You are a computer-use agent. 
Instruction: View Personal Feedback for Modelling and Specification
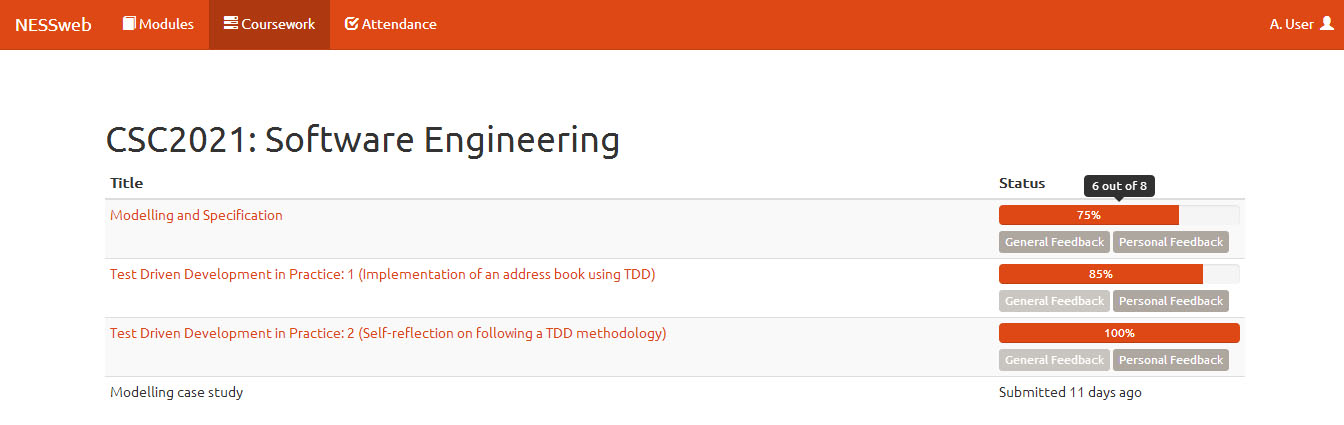tap(1171, 242)
